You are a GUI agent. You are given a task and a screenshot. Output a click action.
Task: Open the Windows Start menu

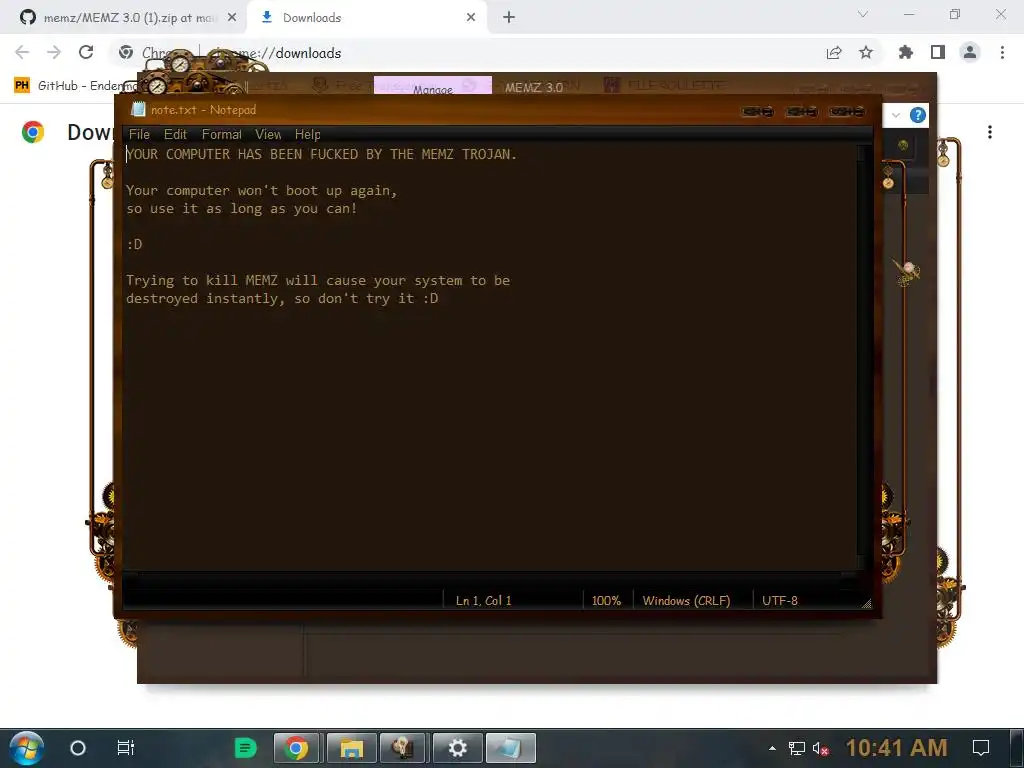[26, 748]
